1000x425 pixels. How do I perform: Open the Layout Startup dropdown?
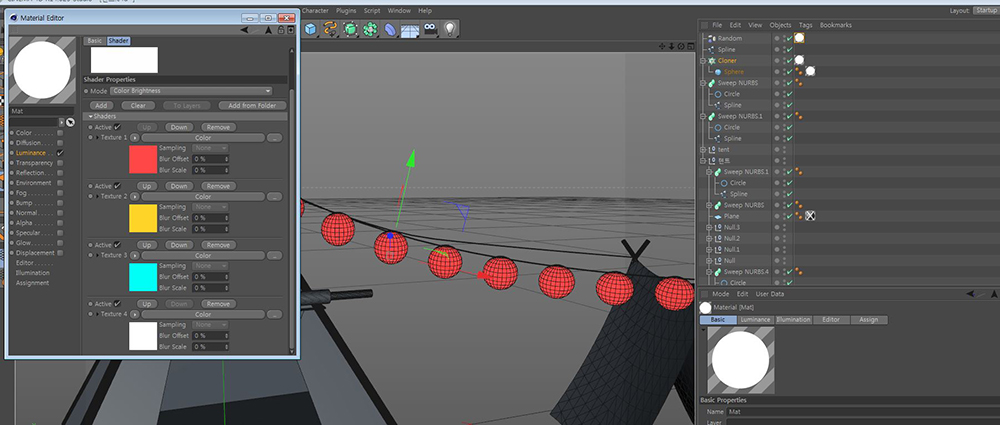986,10
